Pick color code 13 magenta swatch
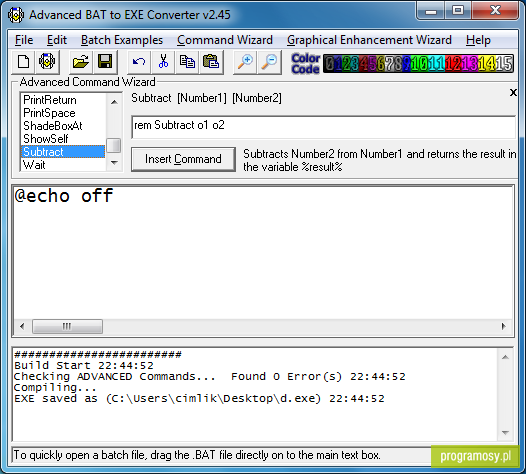 470,64
